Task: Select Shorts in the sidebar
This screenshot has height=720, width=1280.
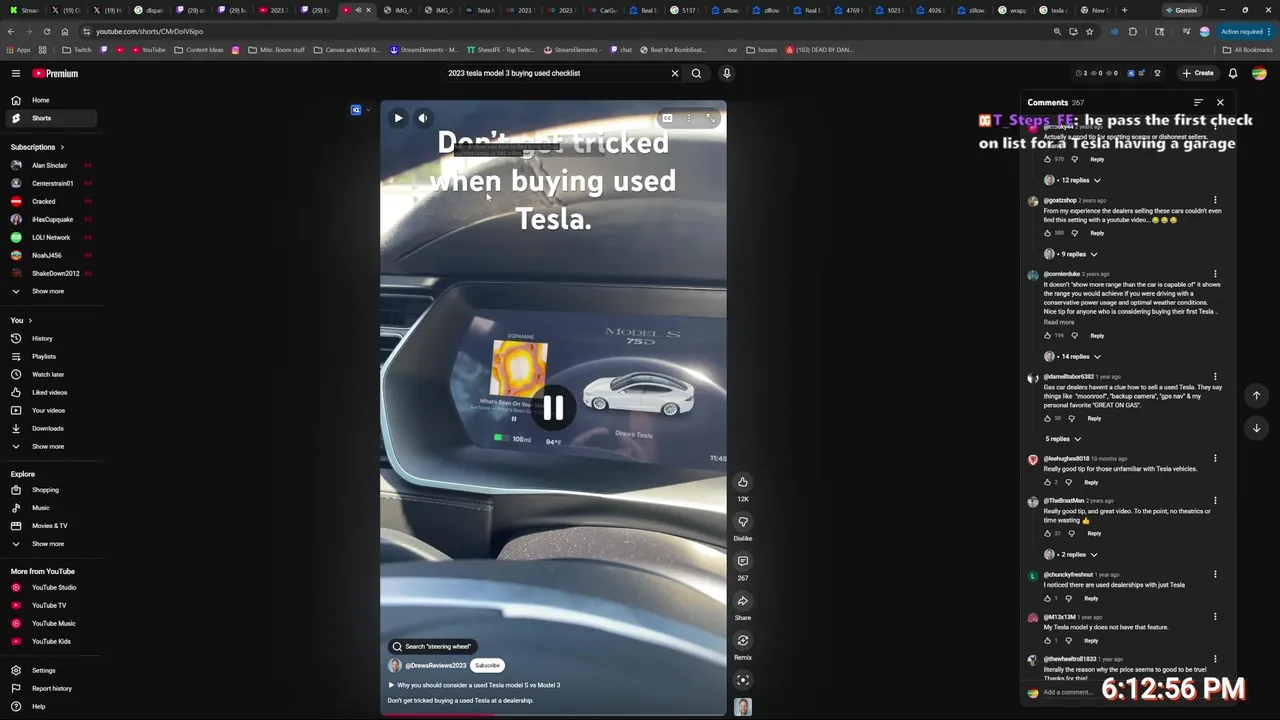Action: pyautogui.click(x=50, y=118)
